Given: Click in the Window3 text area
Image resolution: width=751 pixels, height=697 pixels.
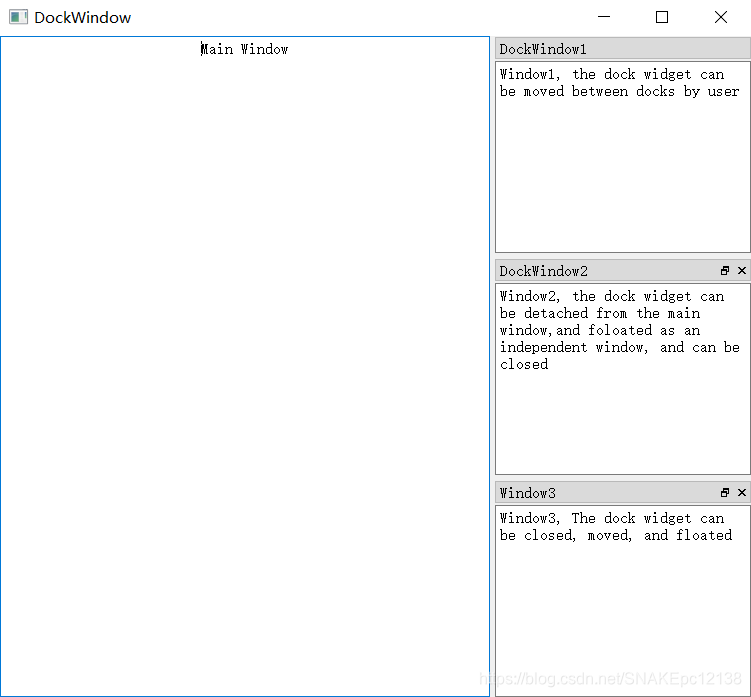Looking at the screenshot, I should (x=623, y=601).
